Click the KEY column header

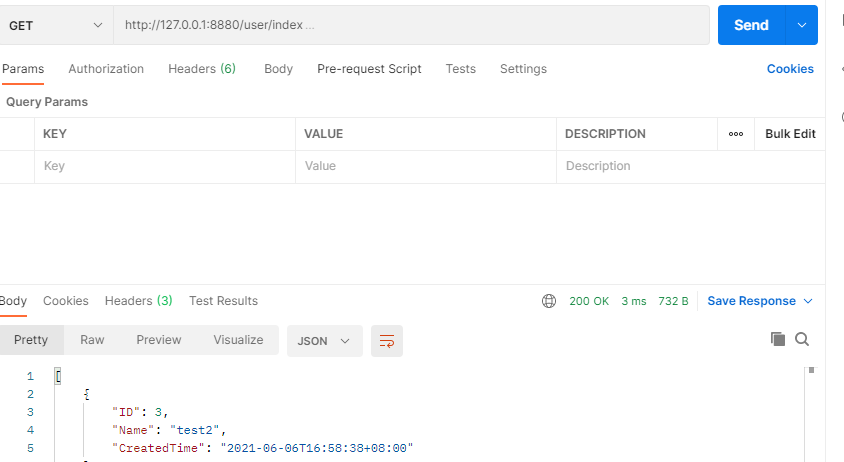pos(55,134)
